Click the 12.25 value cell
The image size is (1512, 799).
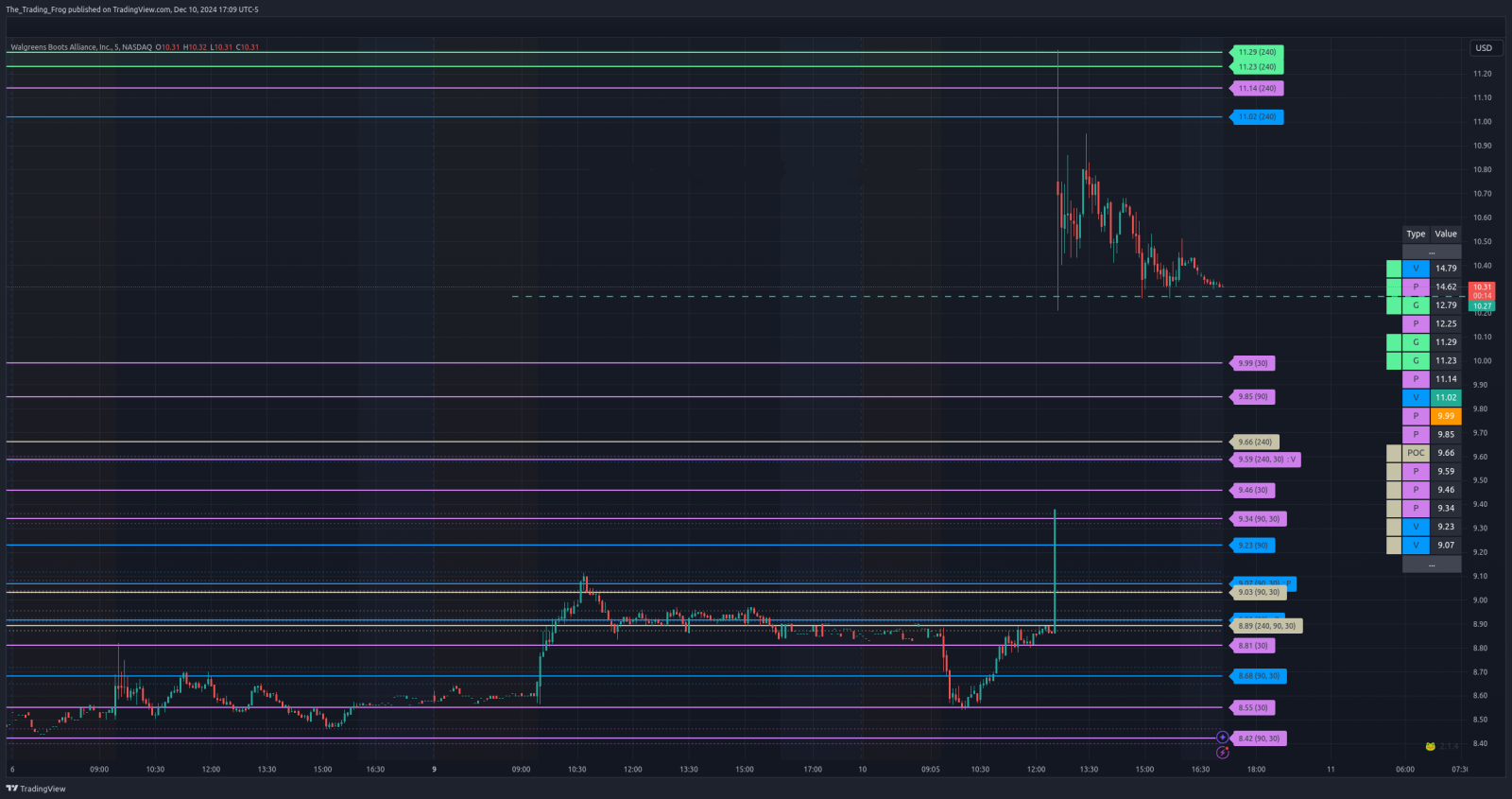pos(1446,323)
